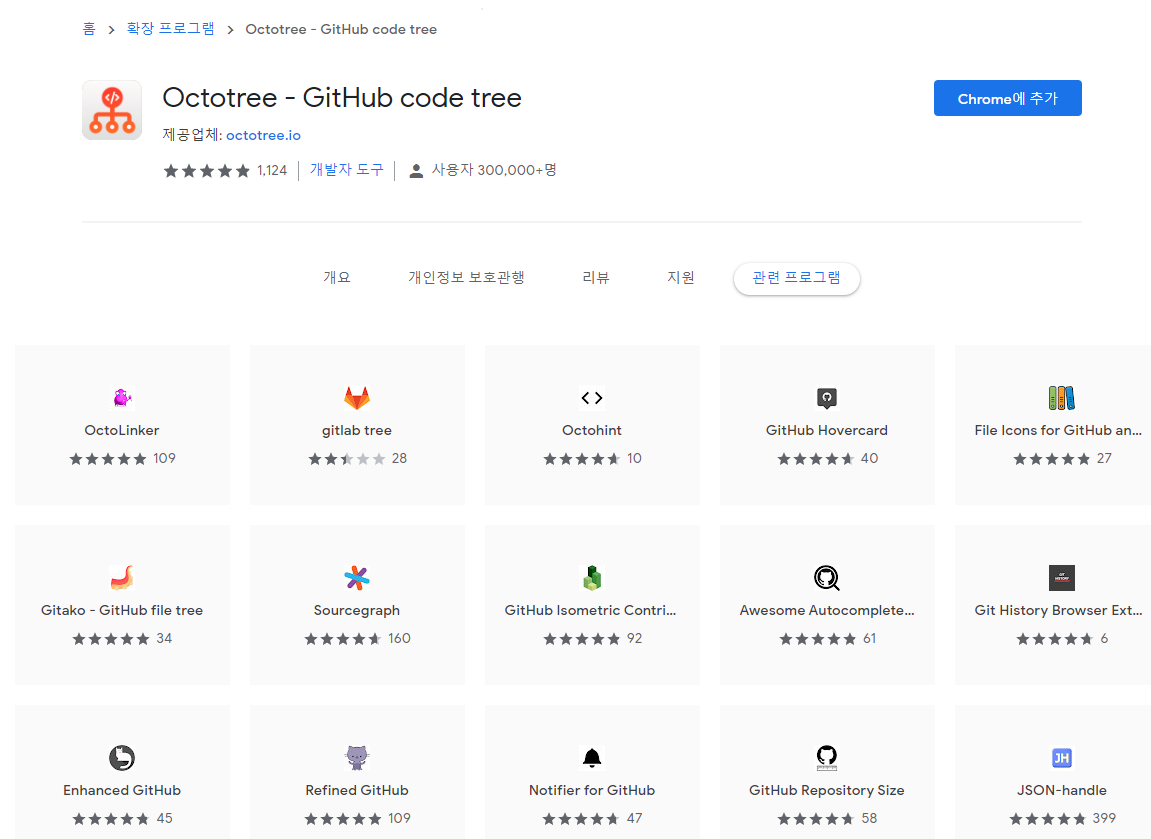Click the GitHub Repository Size title
Screen dimensions: 1151x839
[827, 791]
